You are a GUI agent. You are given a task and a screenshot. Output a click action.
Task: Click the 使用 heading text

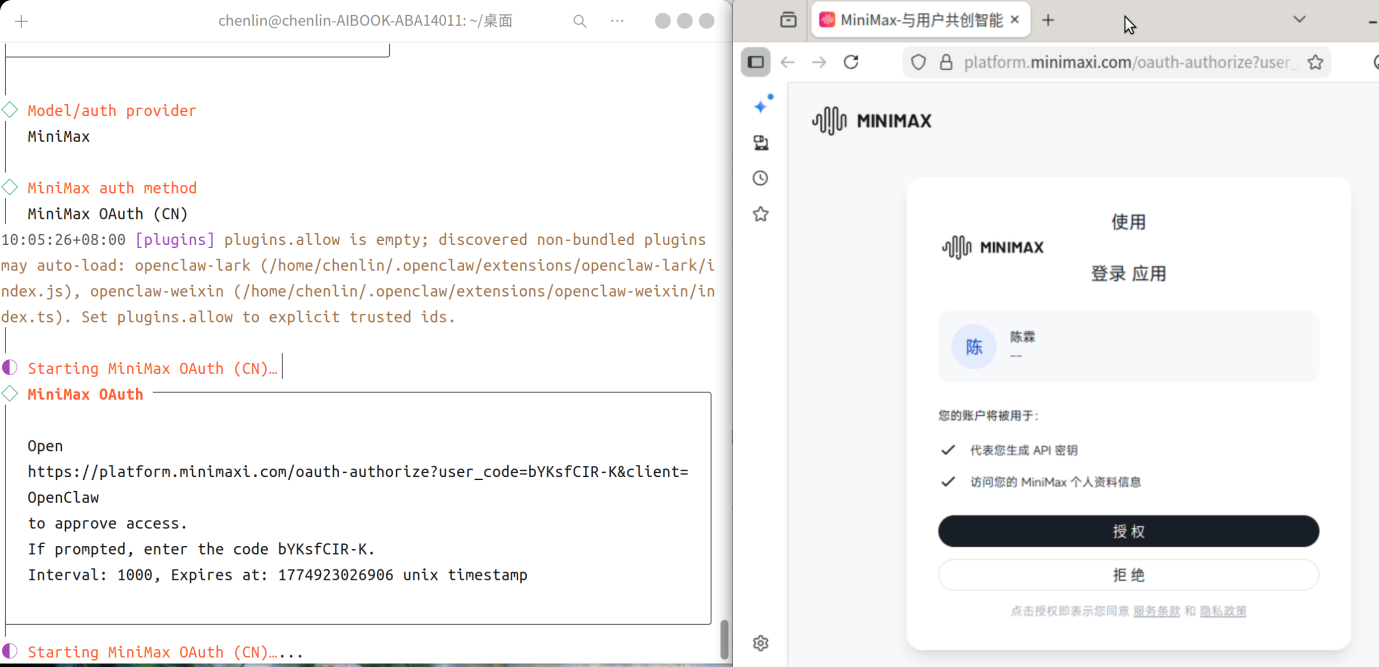pos(1128,222)
